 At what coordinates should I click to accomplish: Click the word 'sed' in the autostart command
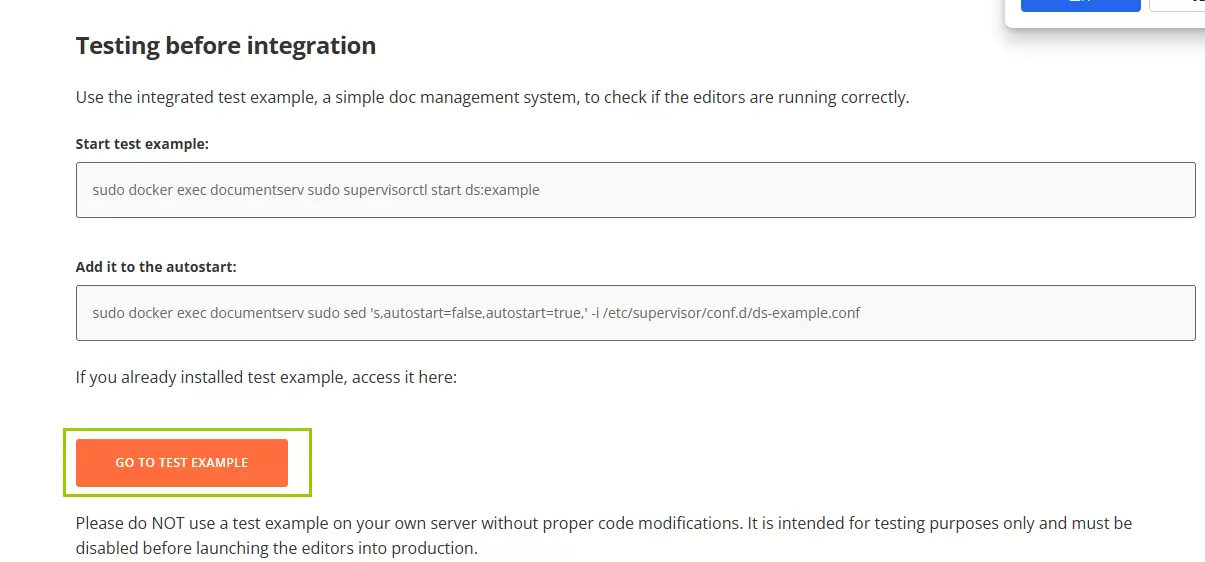click(355, 313)
